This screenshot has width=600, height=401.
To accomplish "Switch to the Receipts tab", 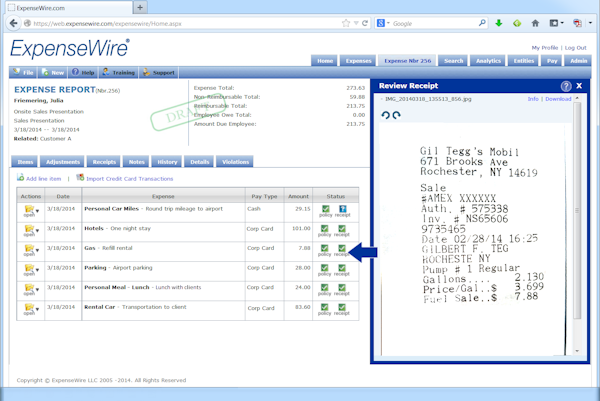I will click(104, 161).
